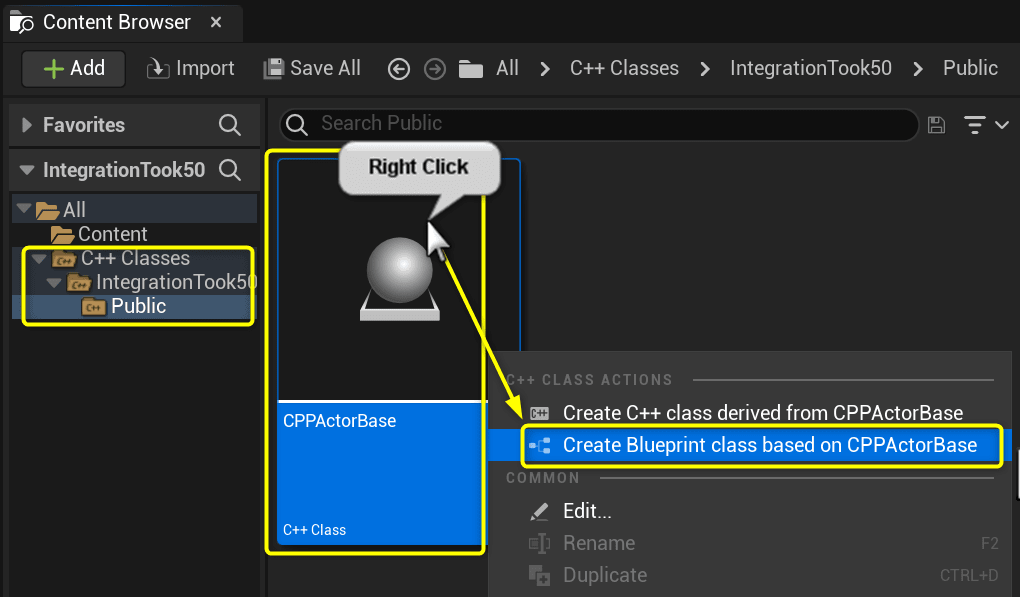This screenshot has width=1020, height=597.
Task: Collapse the C++ Classes tree node
Action: point(39,258)
